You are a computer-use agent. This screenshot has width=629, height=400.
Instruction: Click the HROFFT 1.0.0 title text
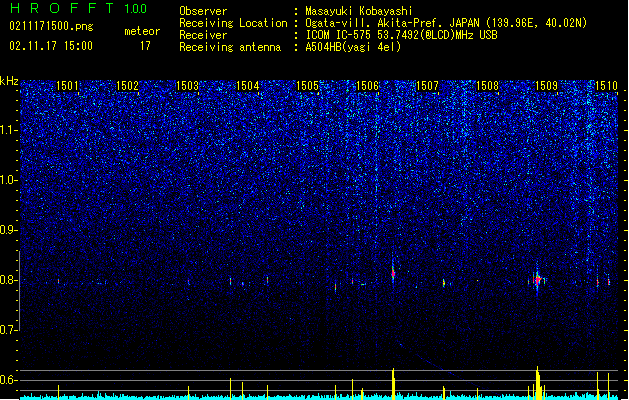click(78, 8)
